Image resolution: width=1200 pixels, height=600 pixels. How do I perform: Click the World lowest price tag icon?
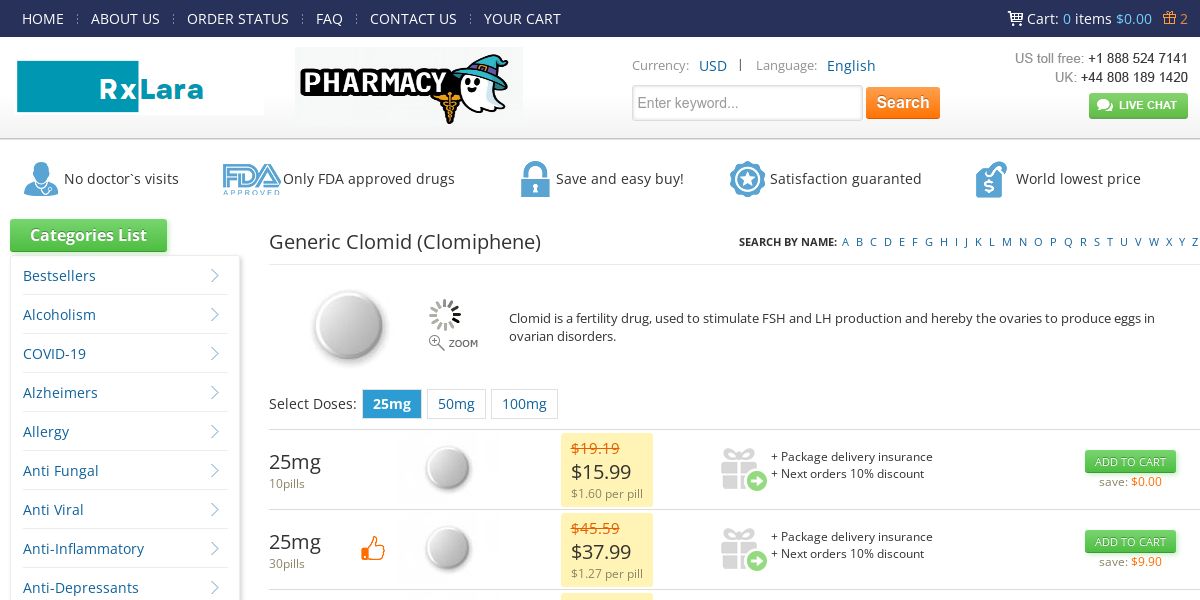990,179
